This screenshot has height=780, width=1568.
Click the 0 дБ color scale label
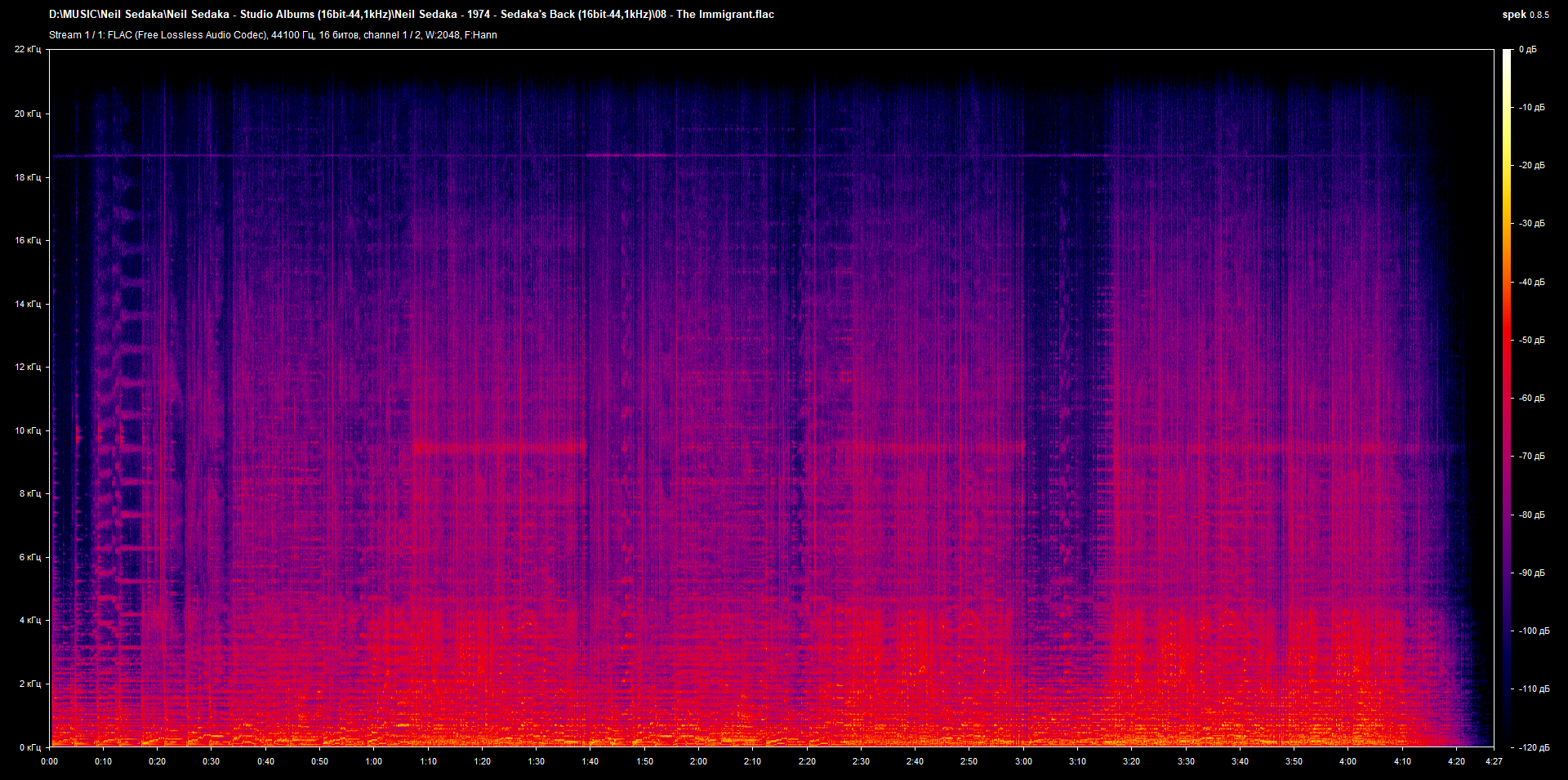point(1528,50)
